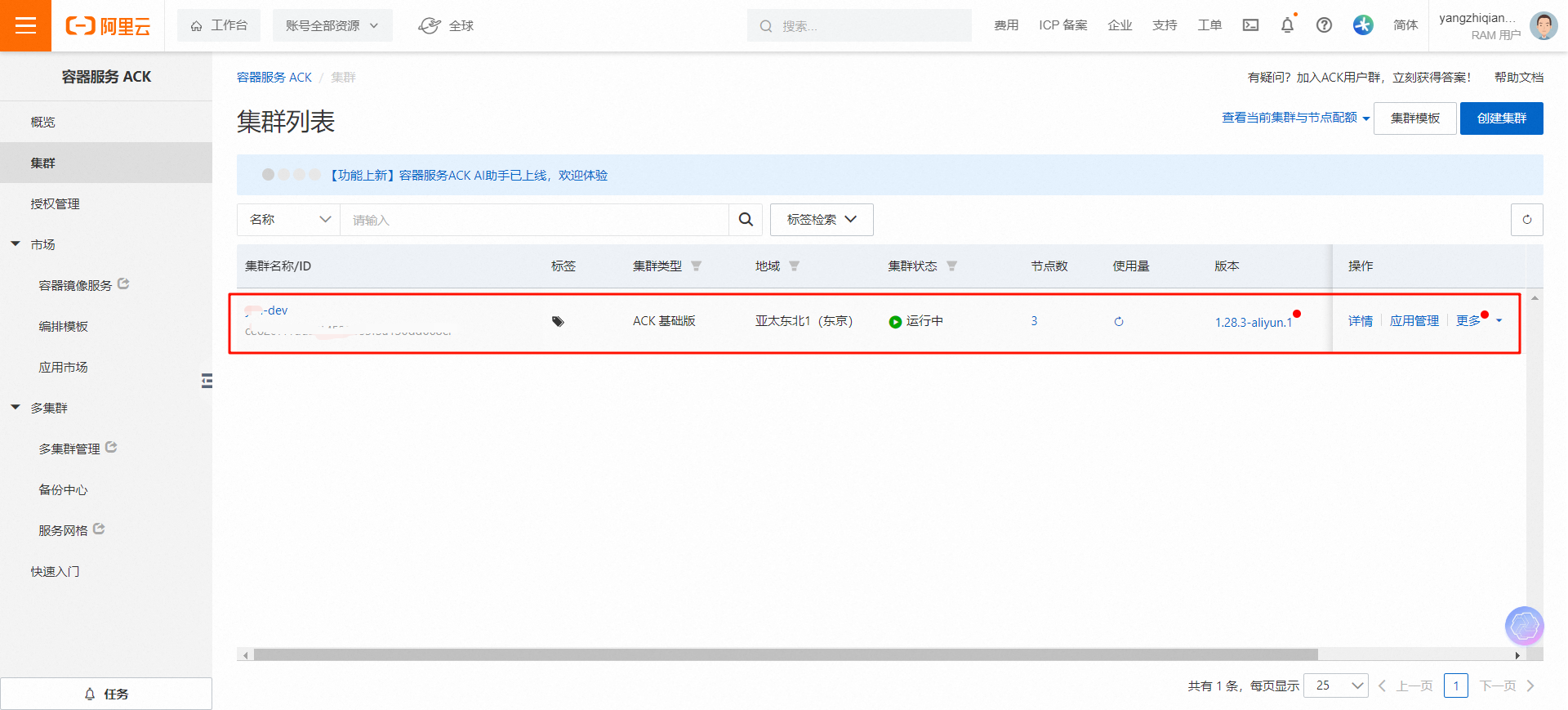Filter by cluster type funnel icon
Viewport: 1568px width, 710px height.
point(696,266)
